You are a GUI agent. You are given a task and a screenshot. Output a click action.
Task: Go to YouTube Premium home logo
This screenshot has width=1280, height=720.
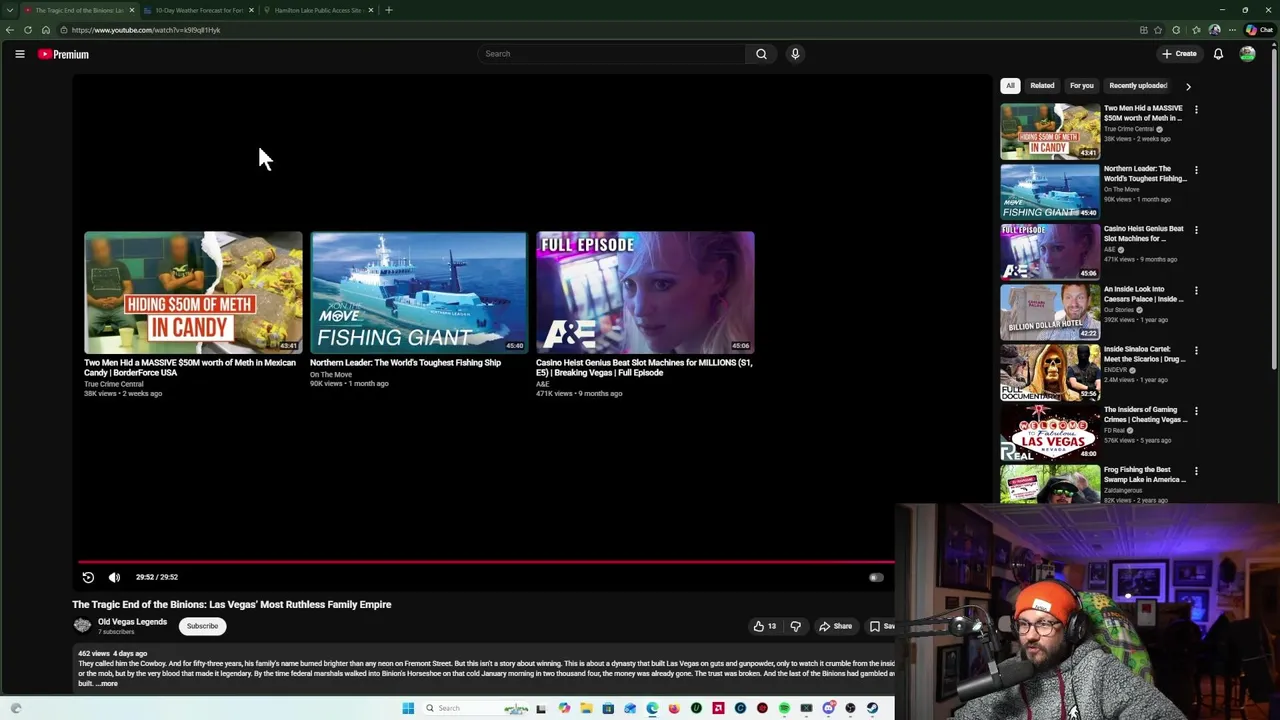point(63,54)
